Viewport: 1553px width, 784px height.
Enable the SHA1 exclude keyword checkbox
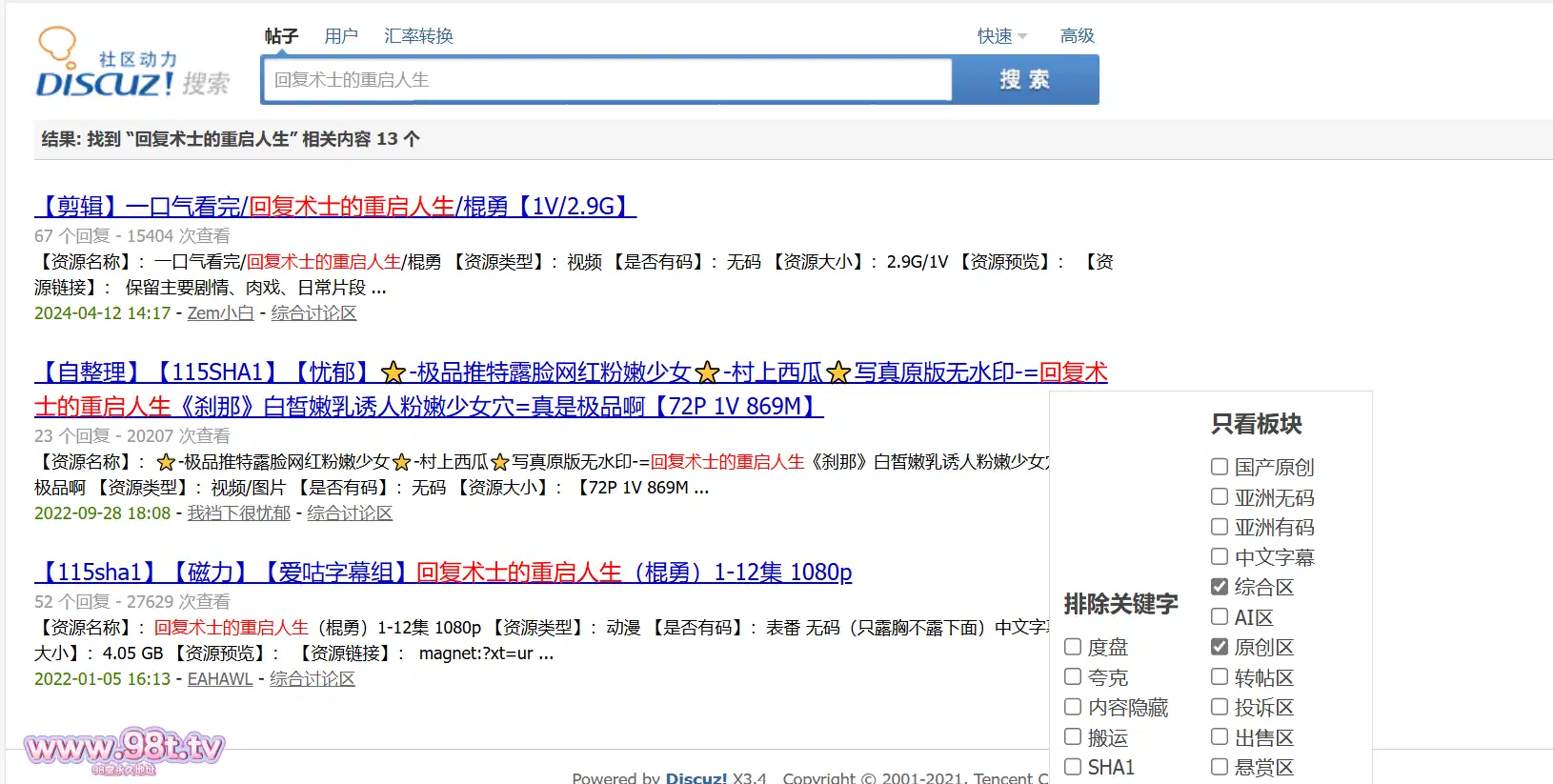(x=1073, y=767)
